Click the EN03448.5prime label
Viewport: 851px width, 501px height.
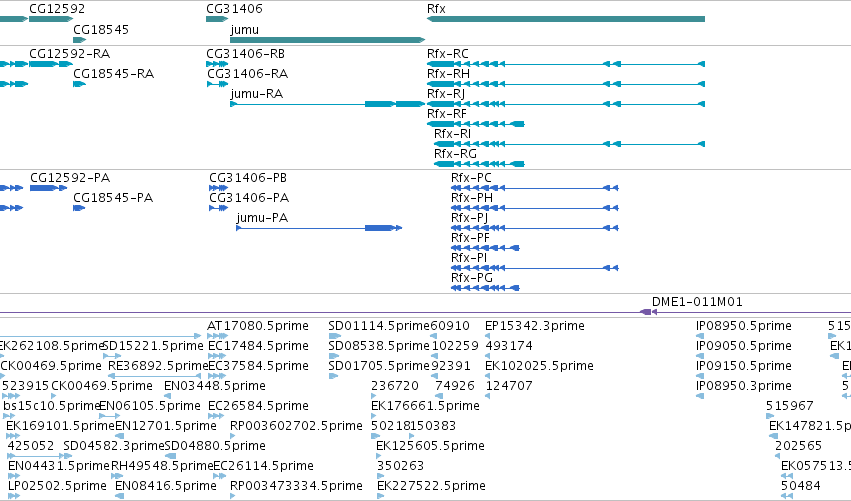[x=215, y=386]
